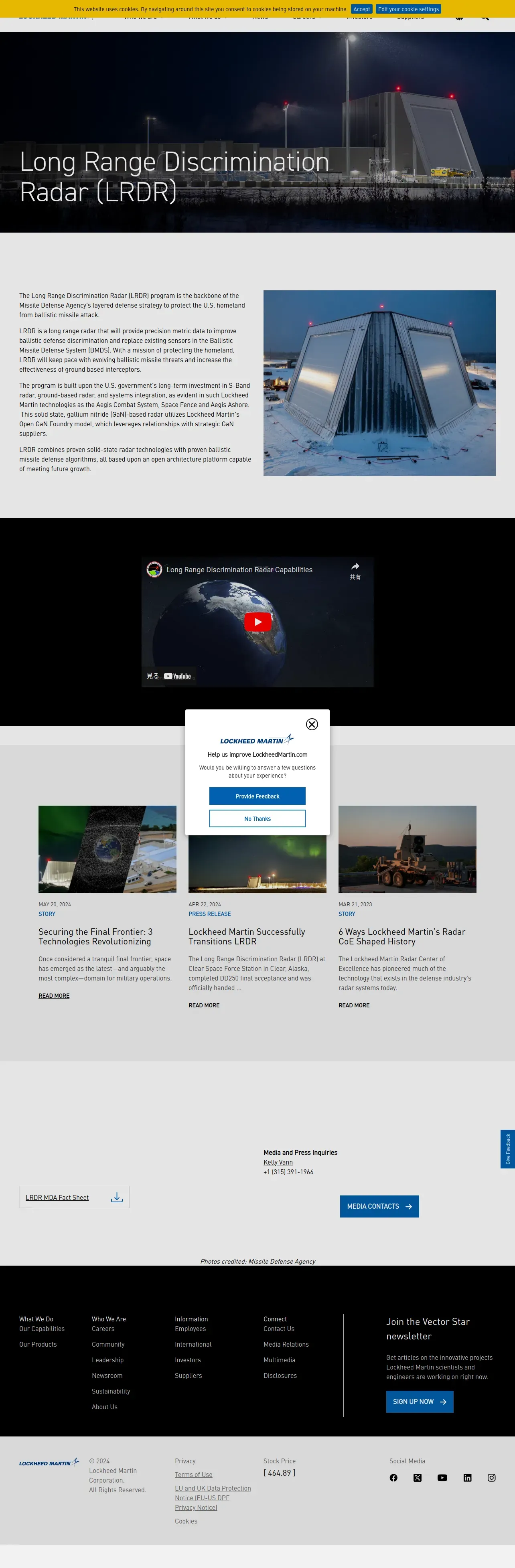Viewport: 515px width, 1568px height.
Task: Open Lockheed Martin's Facebook page
Action: click(x=393, y=1477)
